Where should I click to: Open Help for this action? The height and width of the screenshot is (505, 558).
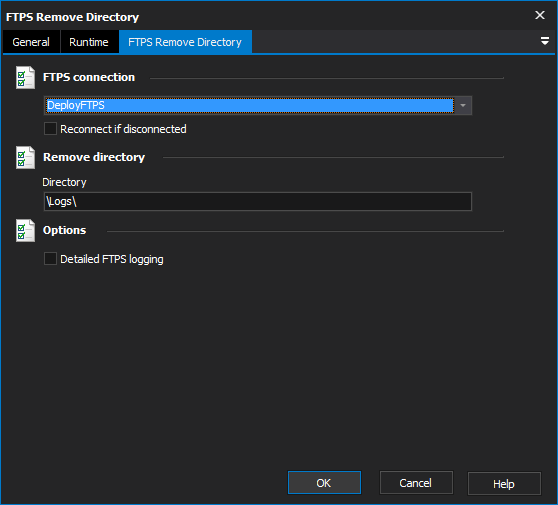[x=504, y=484]
